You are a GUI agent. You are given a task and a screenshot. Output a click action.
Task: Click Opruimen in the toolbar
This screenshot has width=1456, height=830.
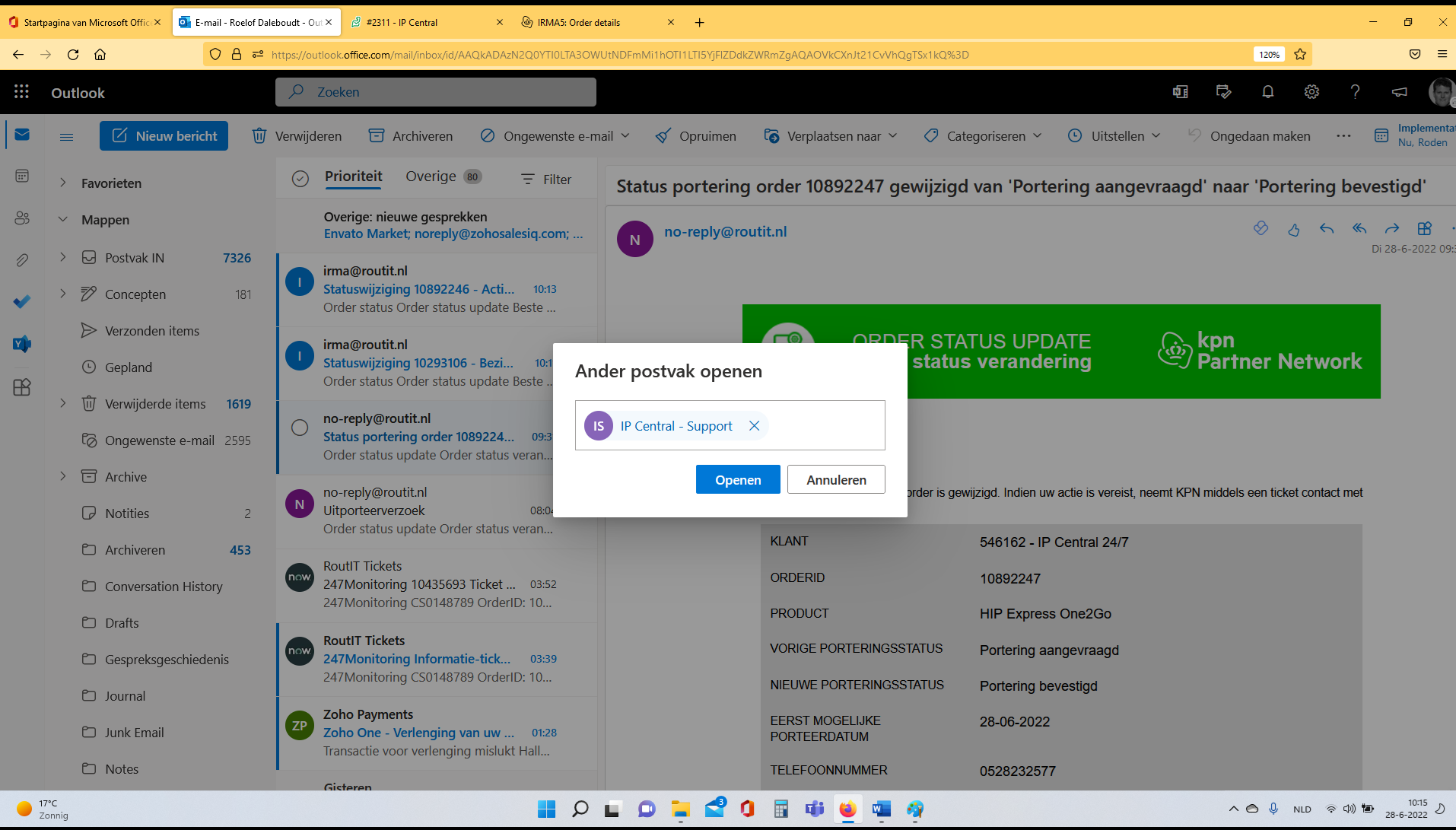coord(695,136)
